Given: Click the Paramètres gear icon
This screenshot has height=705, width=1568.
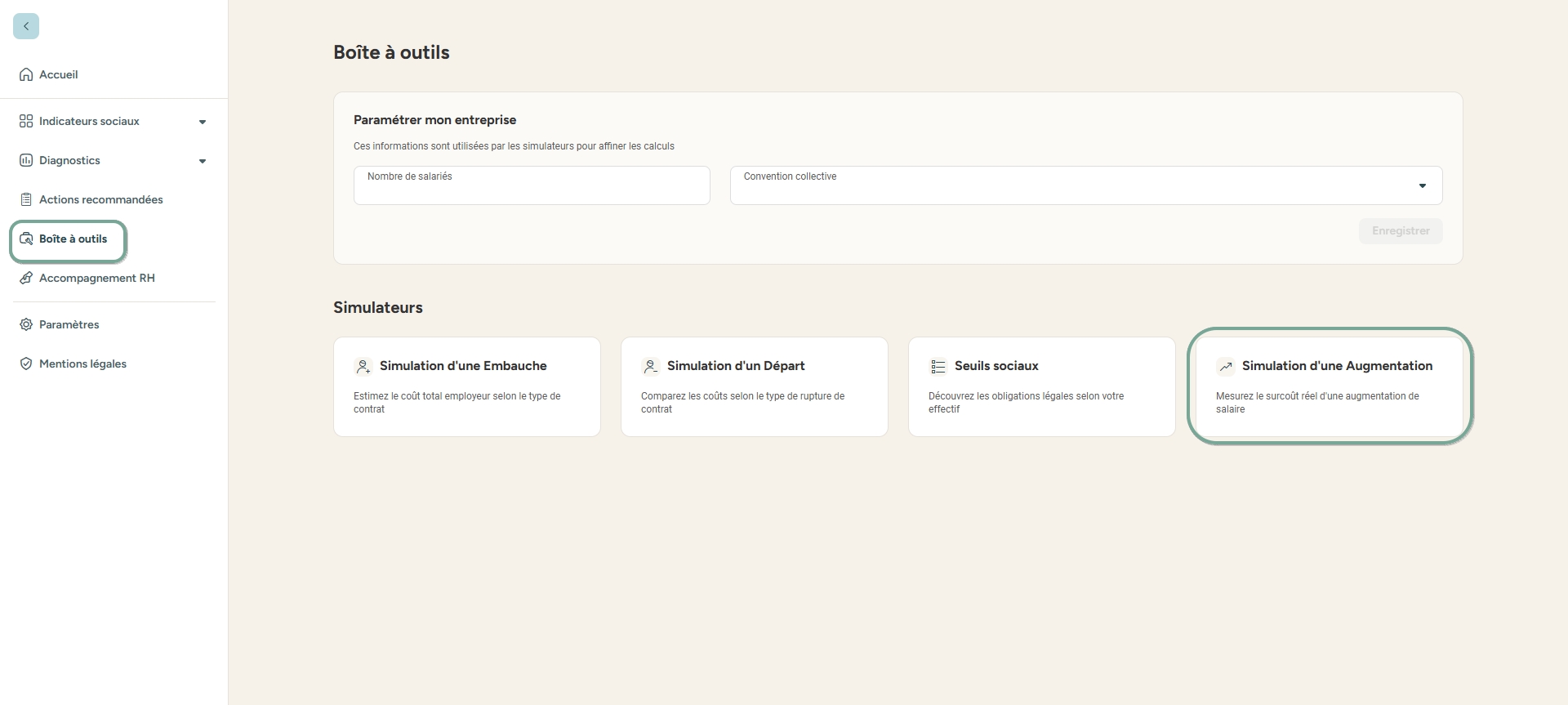Looking at the screenshot, I should (26, 324).
